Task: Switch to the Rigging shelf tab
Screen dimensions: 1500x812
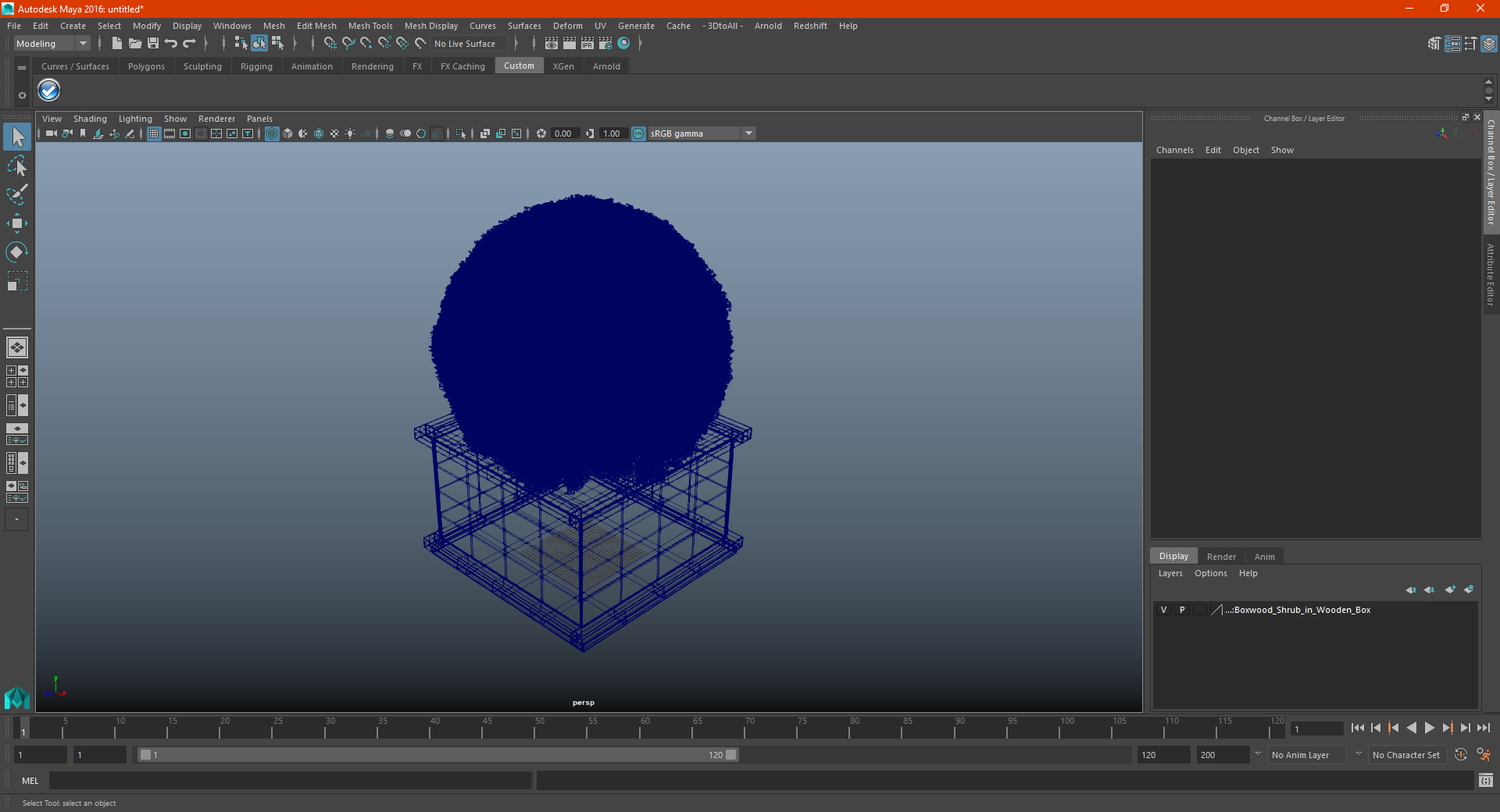Action: (x=256, y=66)
